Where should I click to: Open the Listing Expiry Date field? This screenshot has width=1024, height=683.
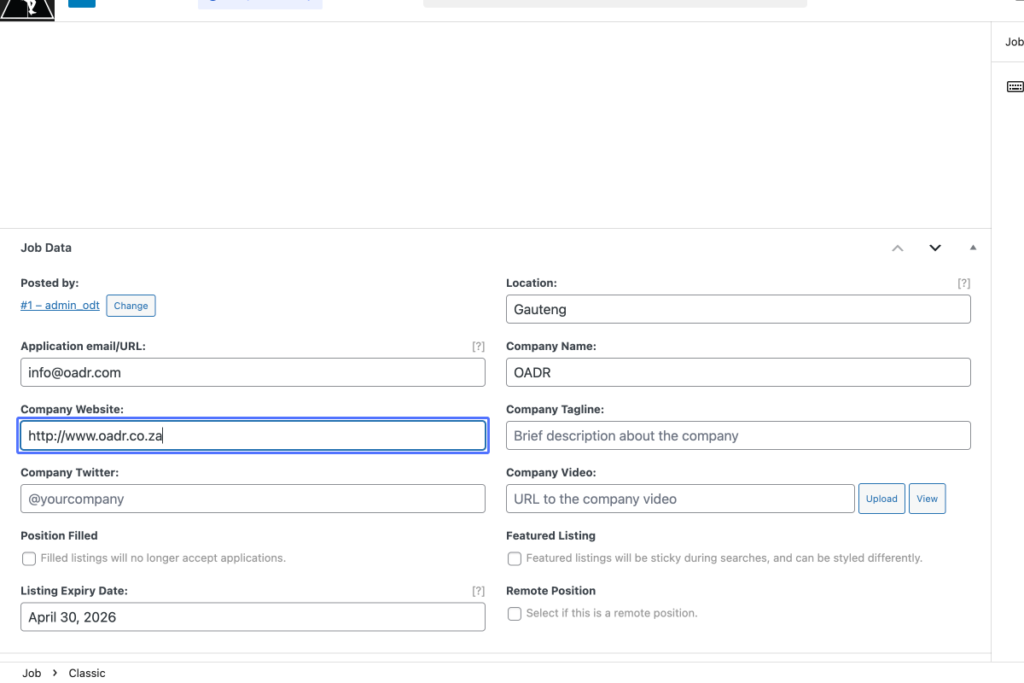(253, 617)
